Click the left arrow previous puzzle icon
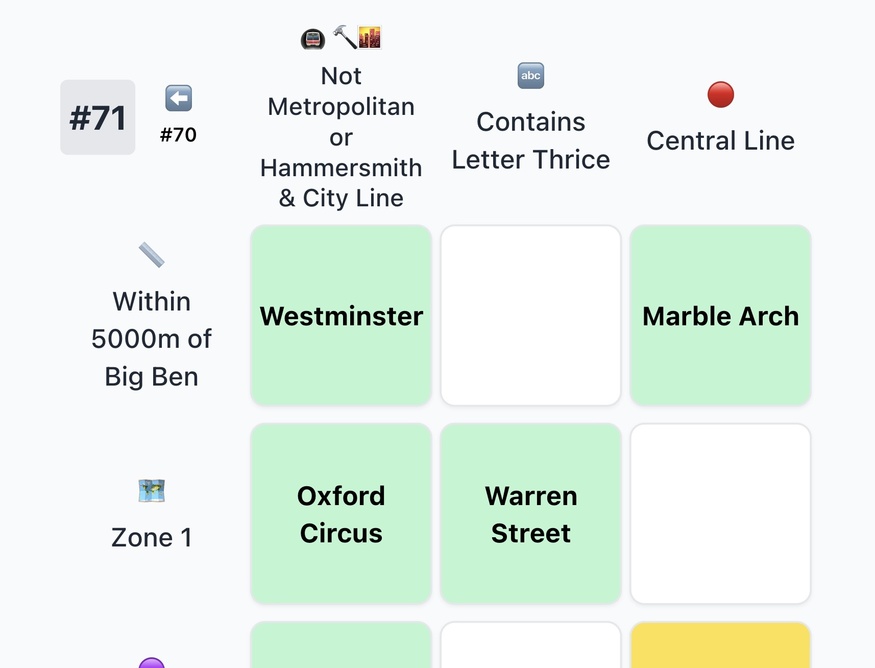This screenshot has width=875, height=668. coord(178,98)
